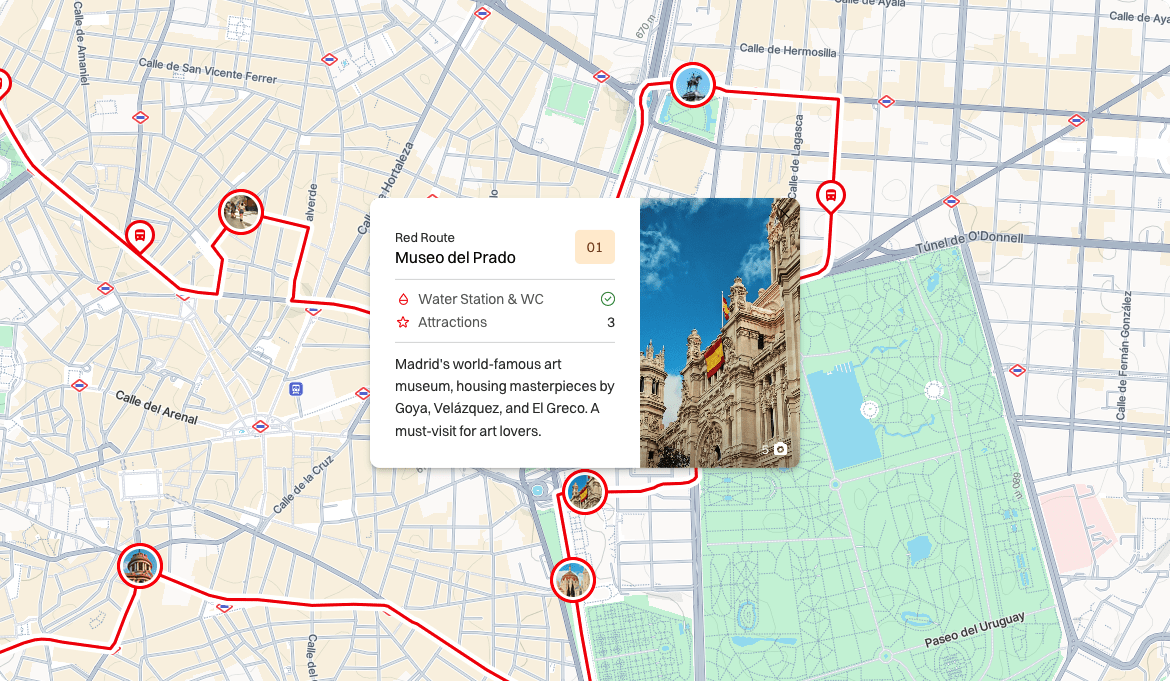The width and height of the screenshot is (1170, 681).
Task: Click the Túnel de O'Donnell label
Action: pos(969,242)
